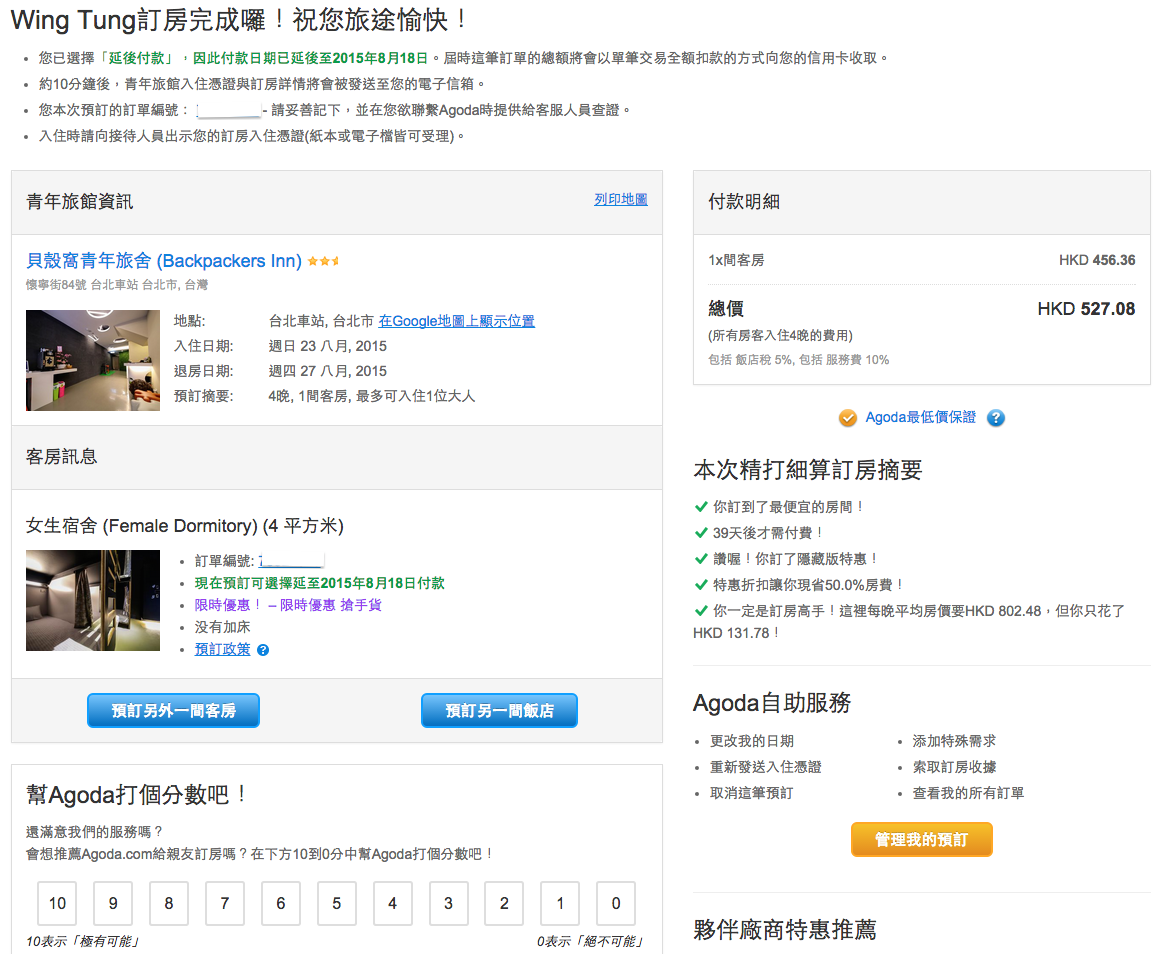Rate Agoda with score 0

(616, 903)
